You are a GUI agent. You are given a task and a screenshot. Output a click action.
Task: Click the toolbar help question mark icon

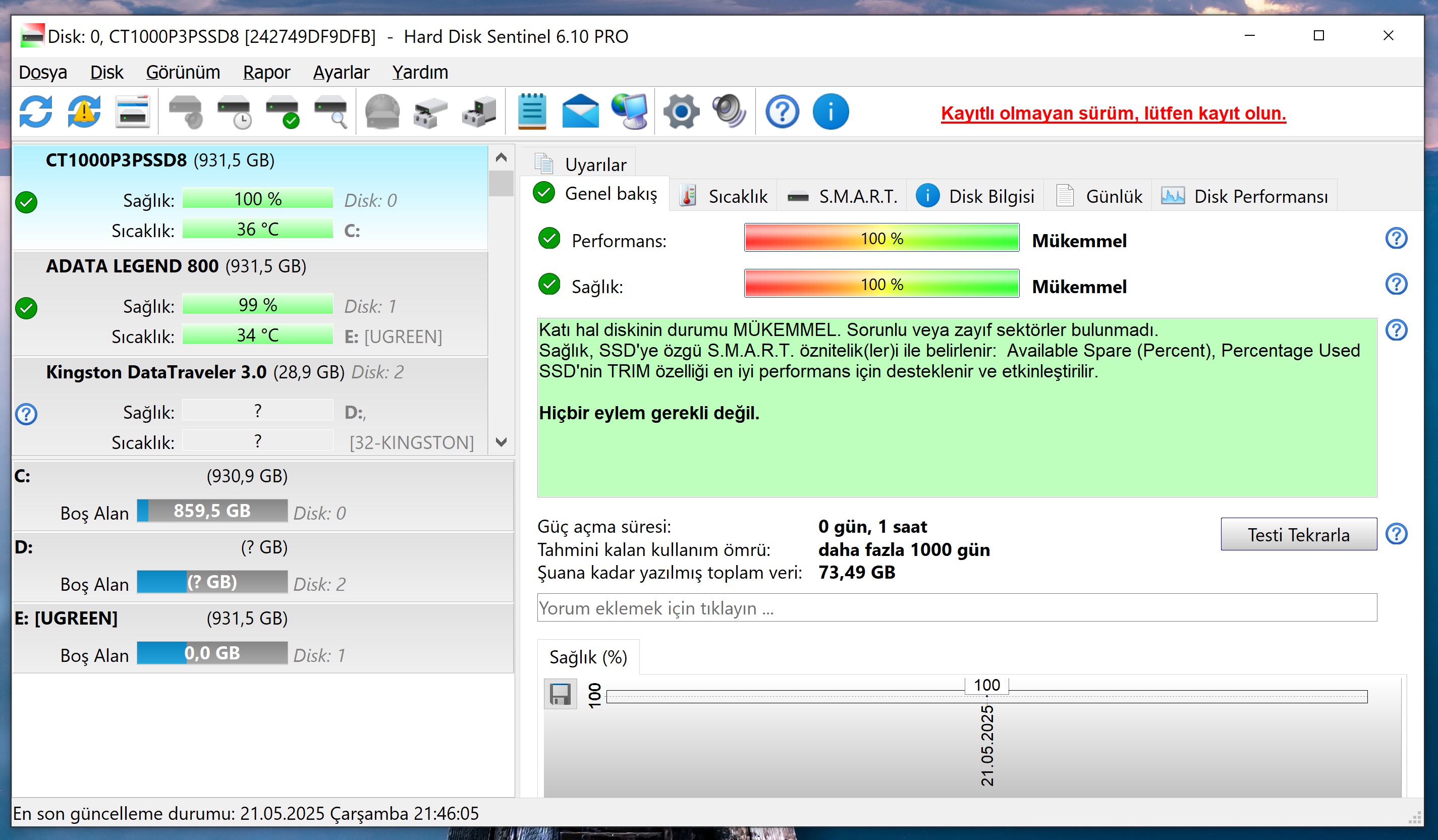783,111
